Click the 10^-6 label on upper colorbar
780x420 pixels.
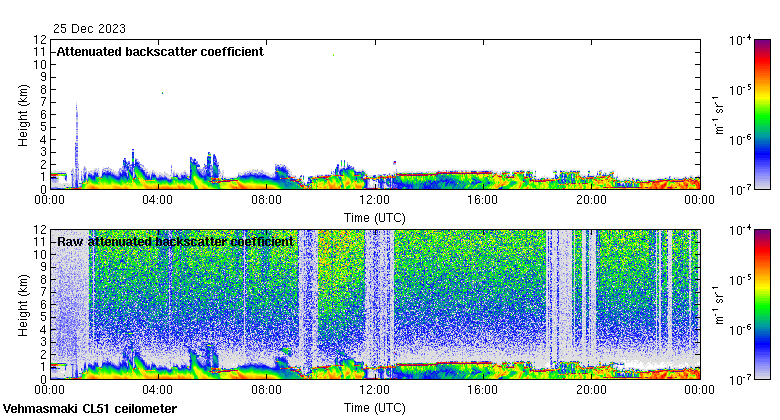(740, 140)
